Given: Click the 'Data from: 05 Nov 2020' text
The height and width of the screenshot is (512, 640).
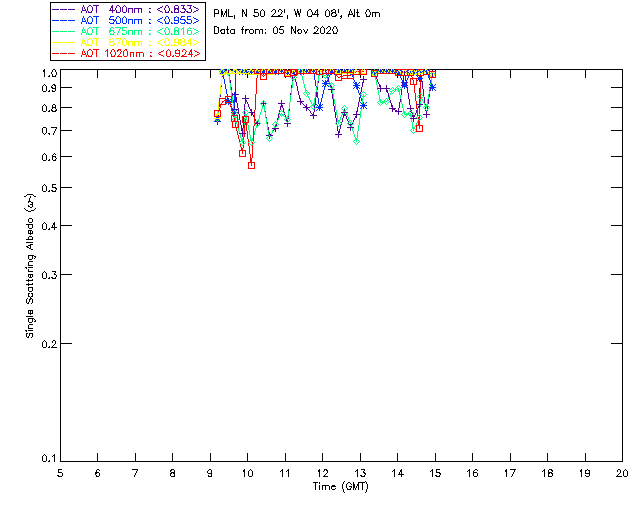Looking at the screenshot, I should coord(276,31).
